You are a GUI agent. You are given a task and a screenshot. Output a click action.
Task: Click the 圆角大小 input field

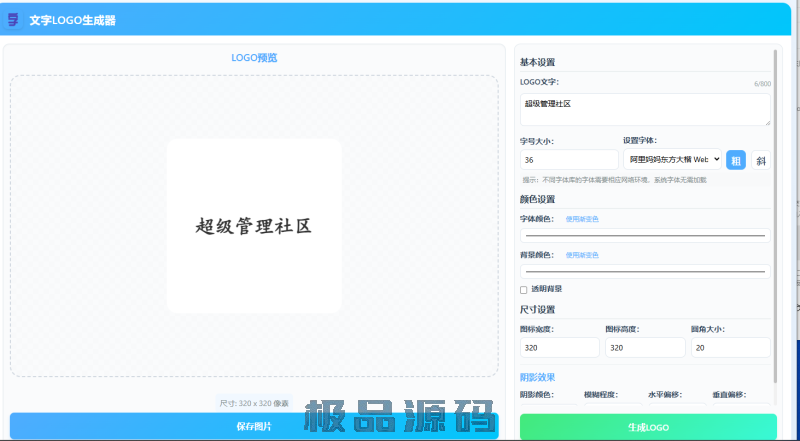tap(730, 347)
